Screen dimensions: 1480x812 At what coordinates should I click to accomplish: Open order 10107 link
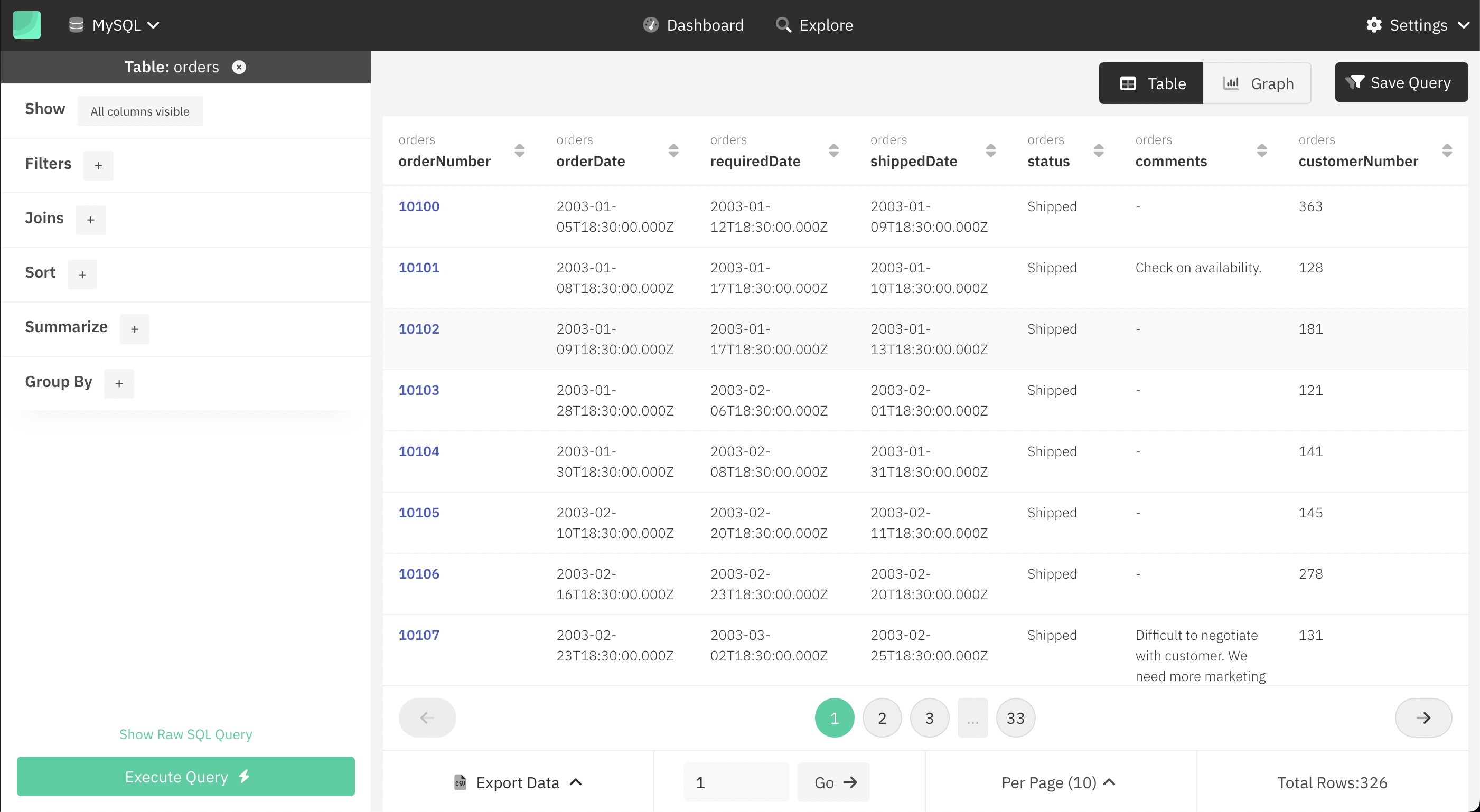pyautogui.click(x=419, y=635)
